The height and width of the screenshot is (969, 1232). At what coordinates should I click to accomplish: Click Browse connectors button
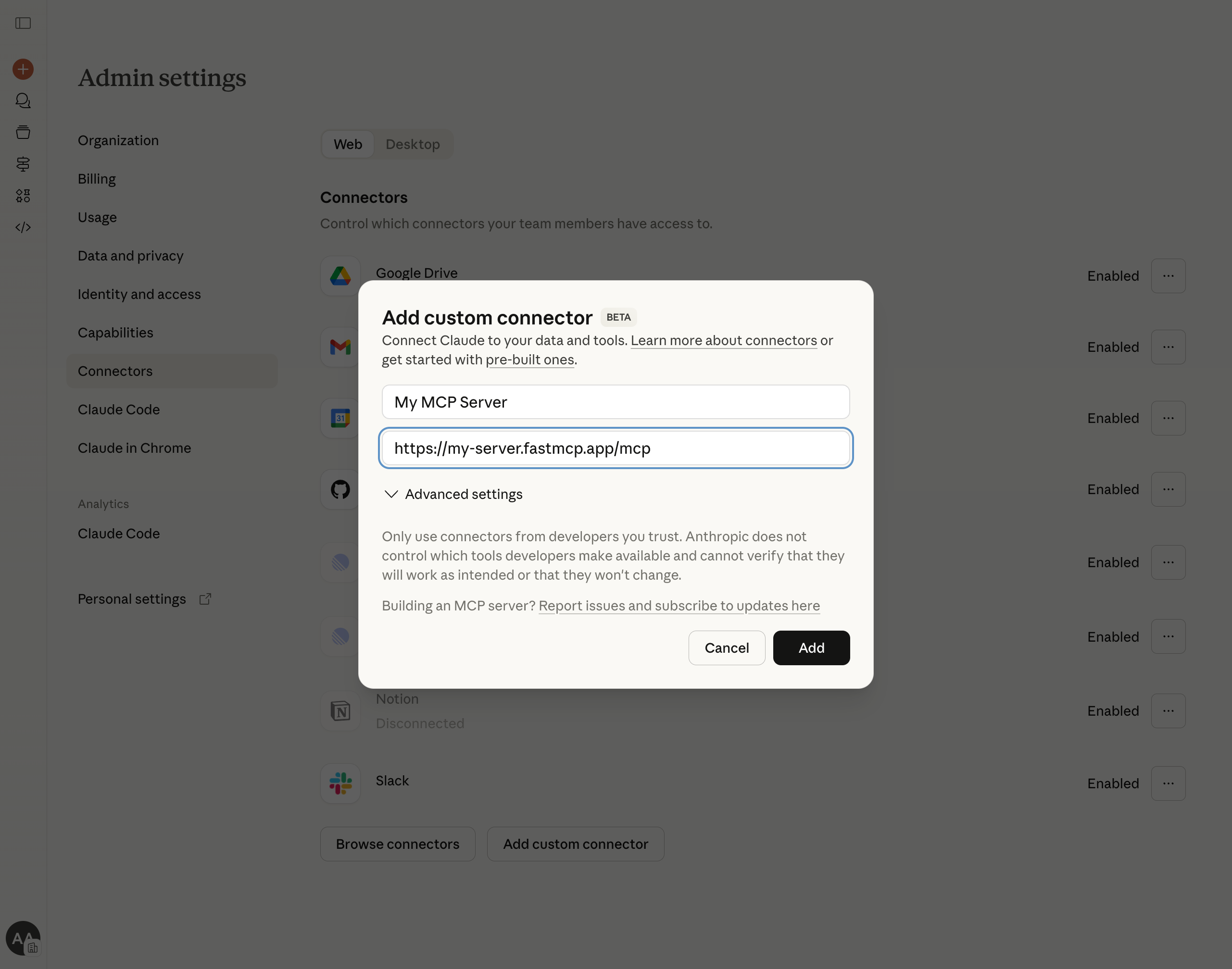click(x=397, y=844)
